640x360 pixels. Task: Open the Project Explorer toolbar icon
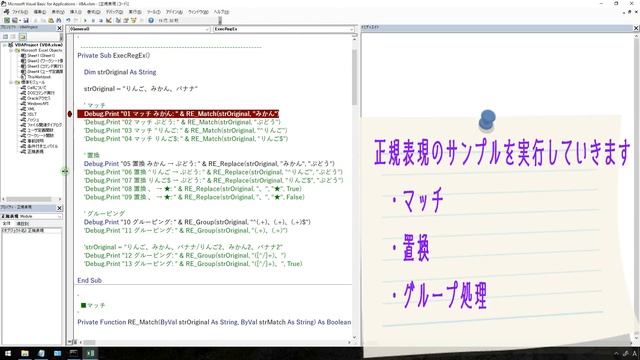coord(118,20)
